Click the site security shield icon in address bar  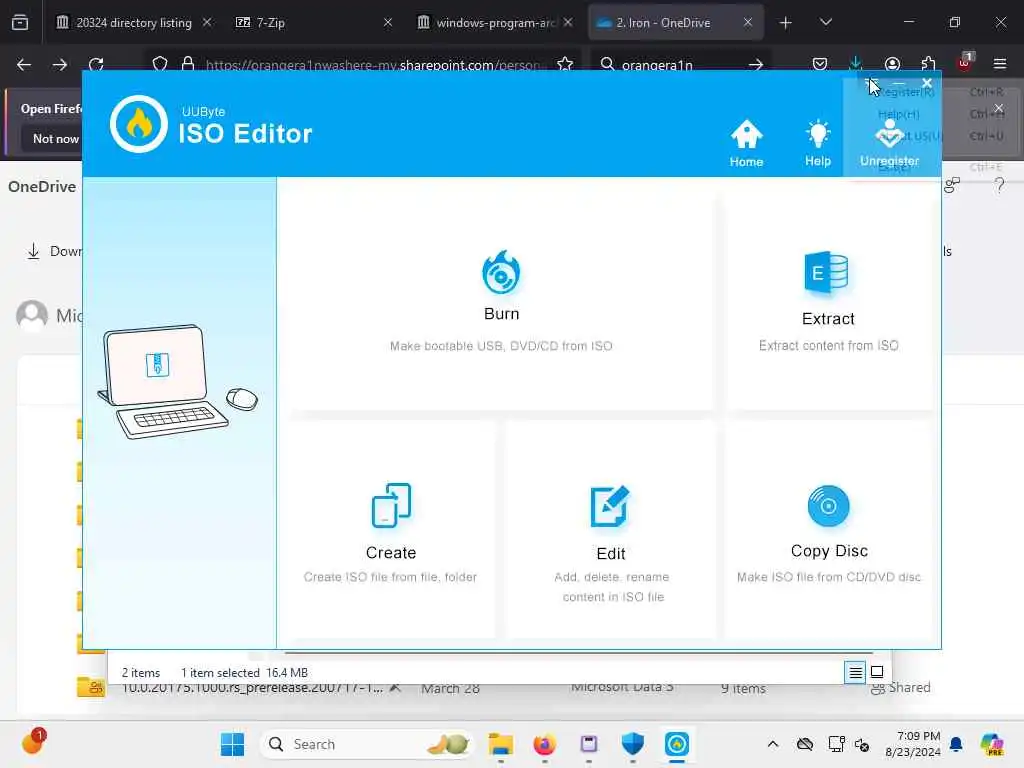[x=159, y=64]
